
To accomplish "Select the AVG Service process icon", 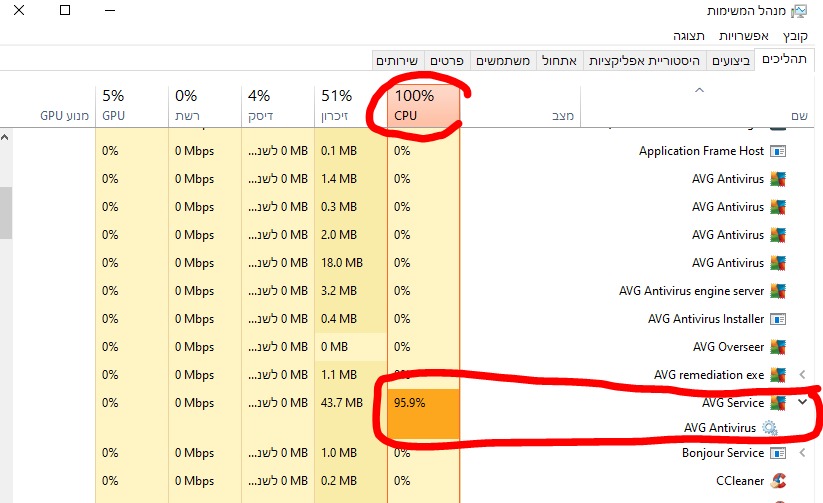I will (x=778, y=403).
